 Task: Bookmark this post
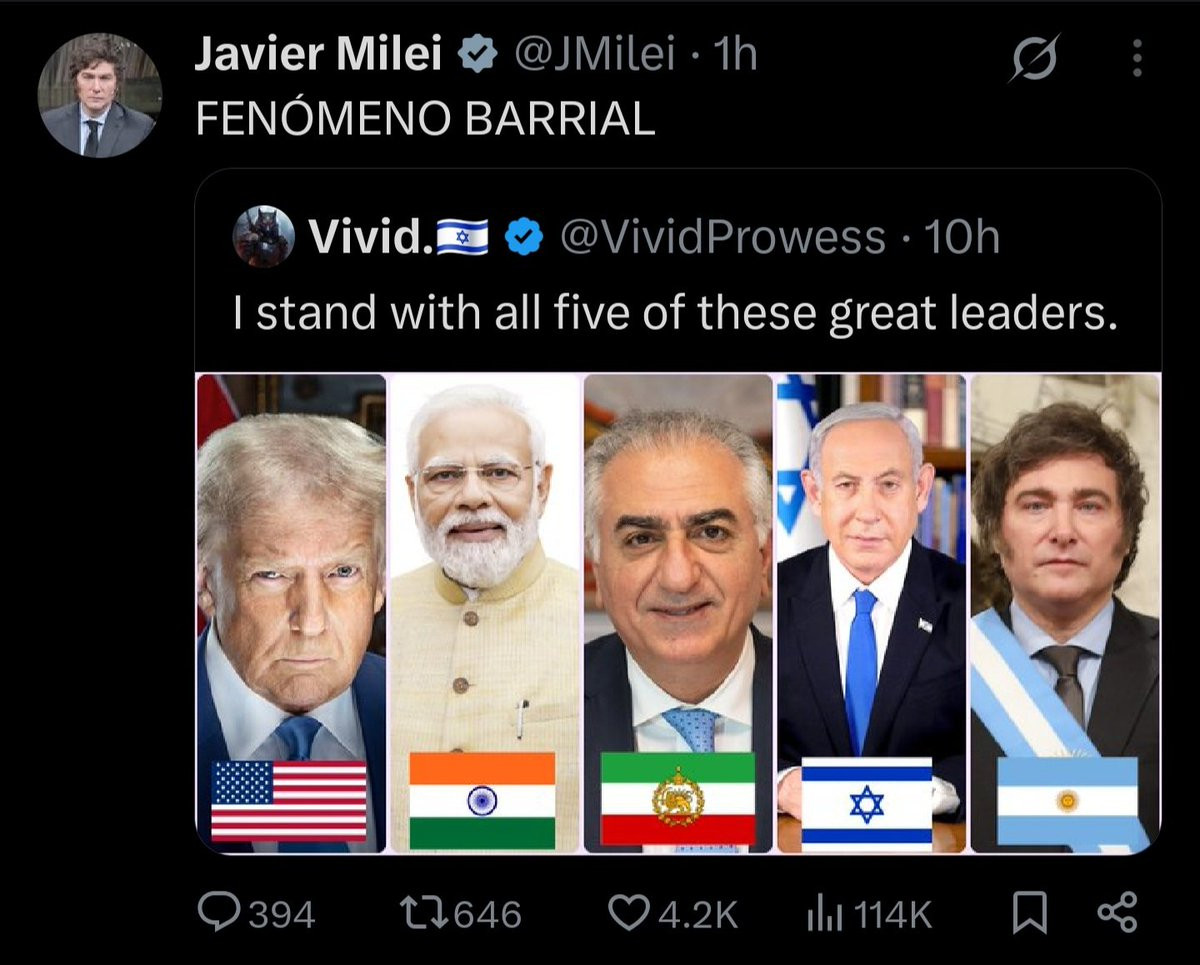[x=1028, y=913]
